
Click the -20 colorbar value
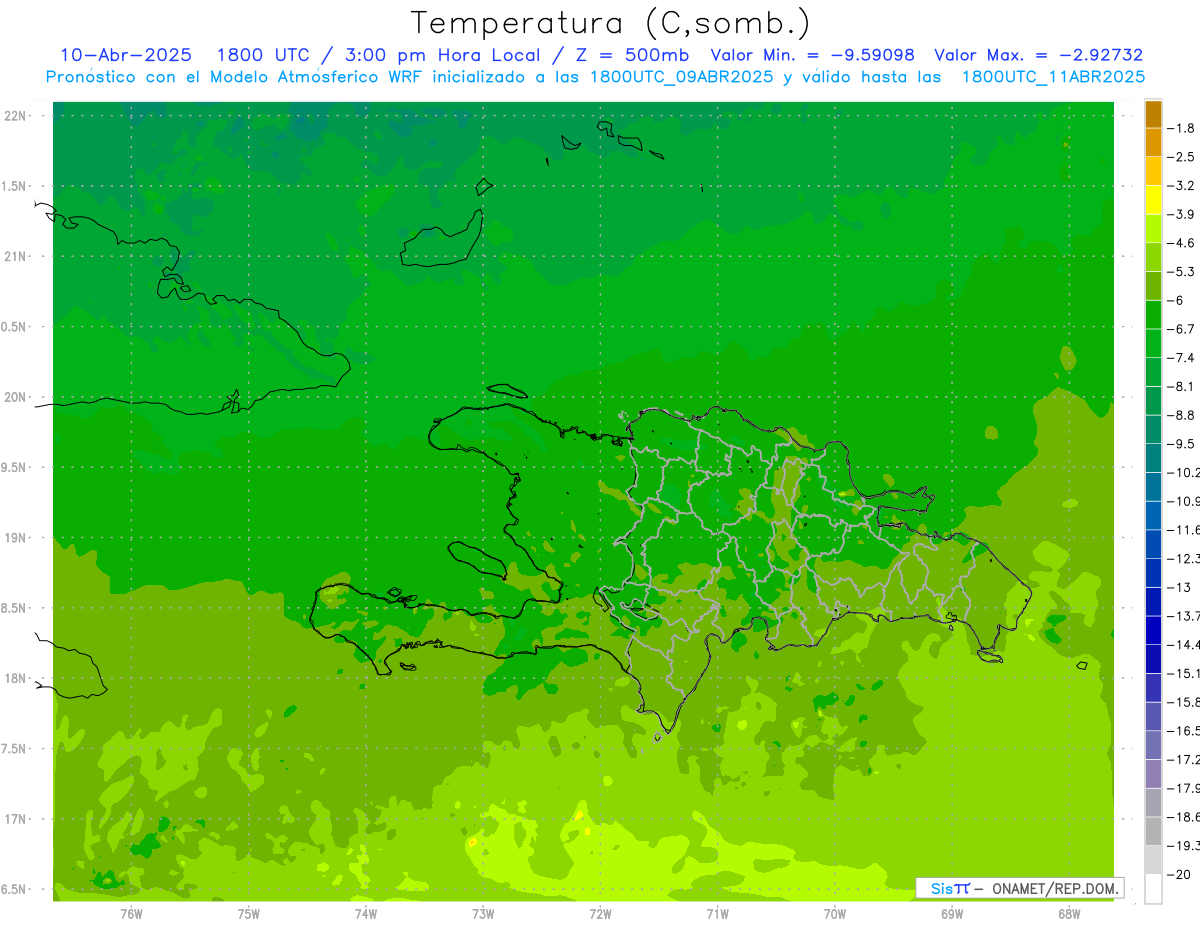click(x=1178, y=874)
